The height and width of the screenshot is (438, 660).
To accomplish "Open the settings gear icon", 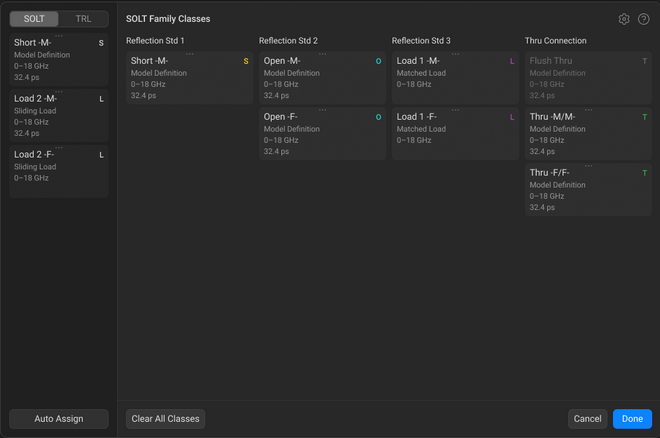I will tap(624, 19).
